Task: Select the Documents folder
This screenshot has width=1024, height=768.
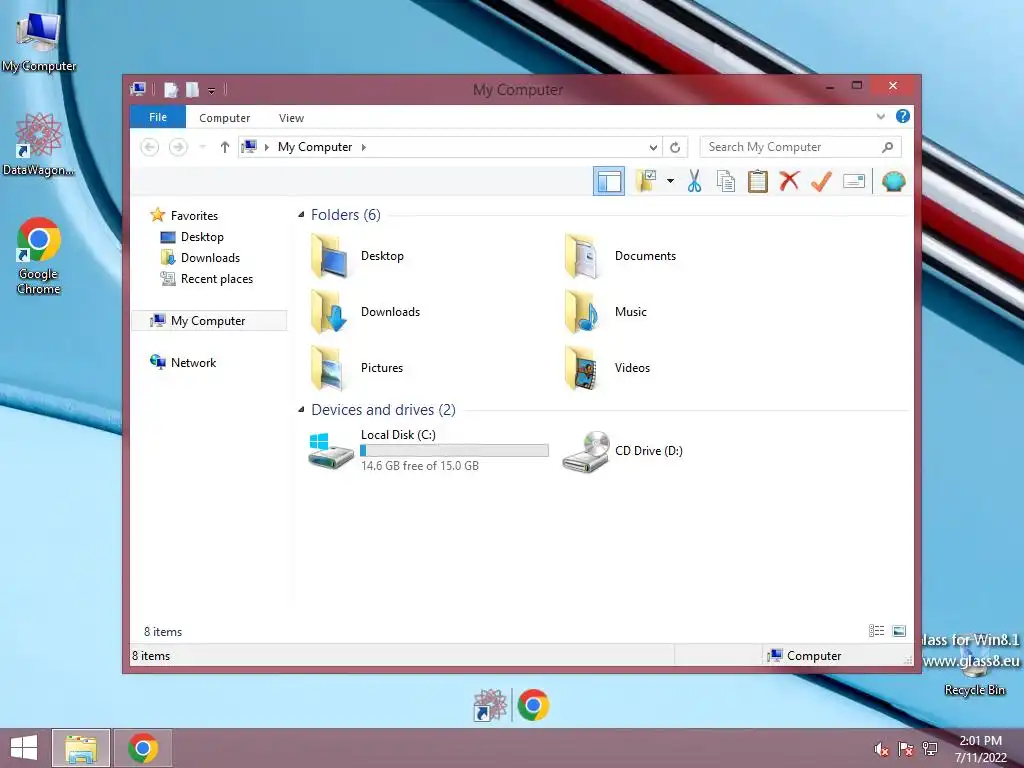Action: pyautogui.click(x=620, y=256)
